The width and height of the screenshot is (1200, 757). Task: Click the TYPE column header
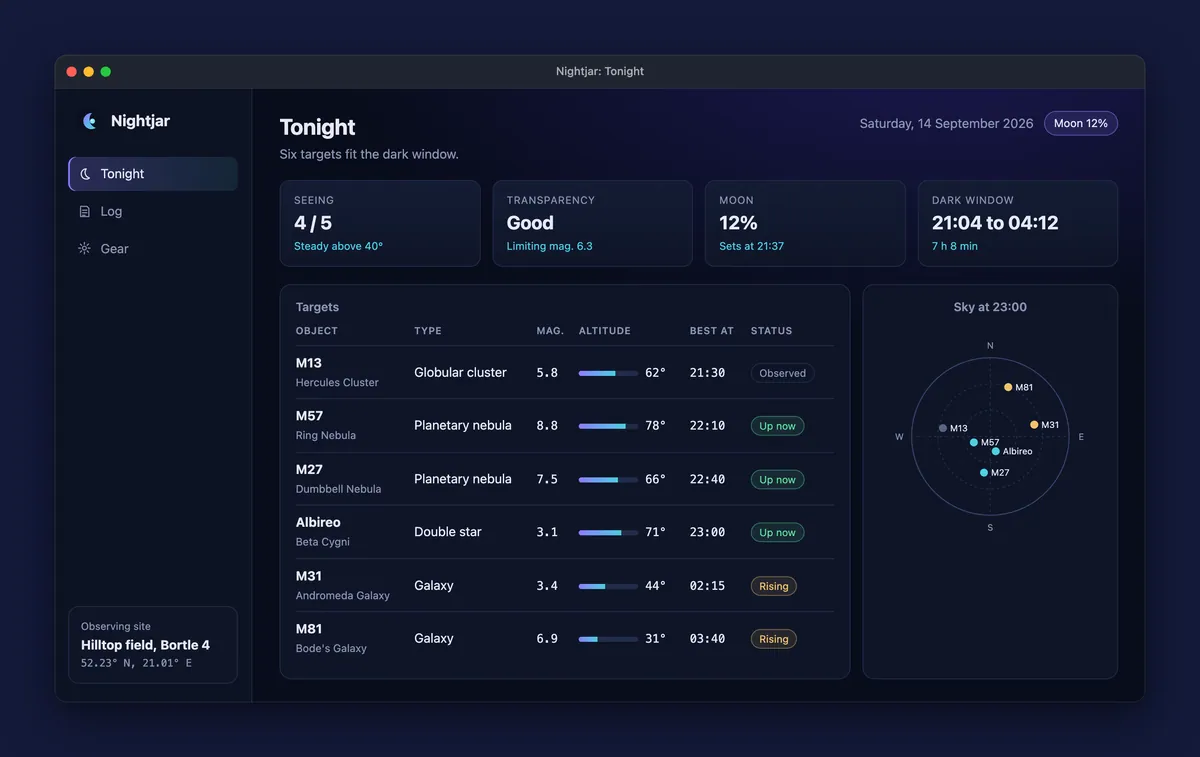click(428, 331)
